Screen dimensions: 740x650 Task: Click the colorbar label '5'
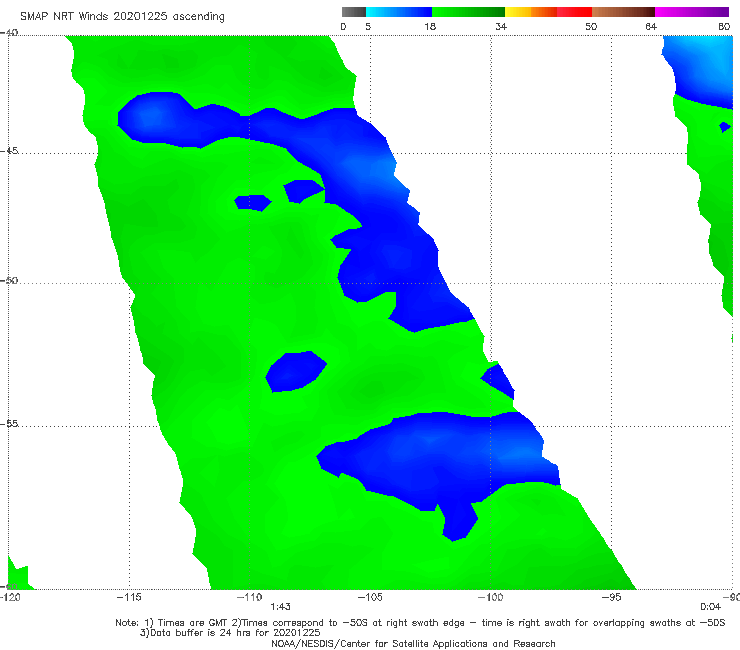(368, 26)
